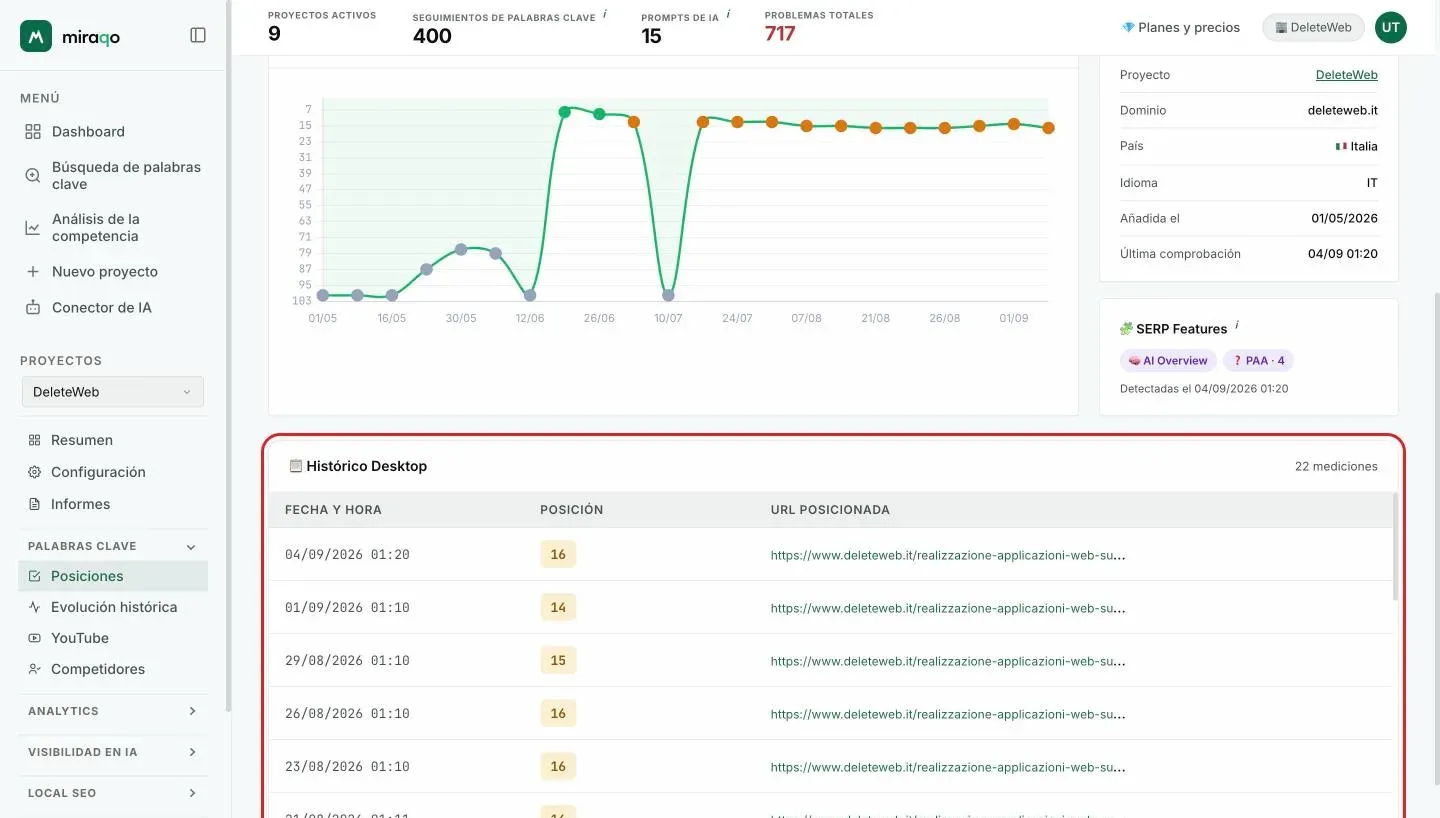Click the plus icon for Nuevo proyecto

pos(33,272)
